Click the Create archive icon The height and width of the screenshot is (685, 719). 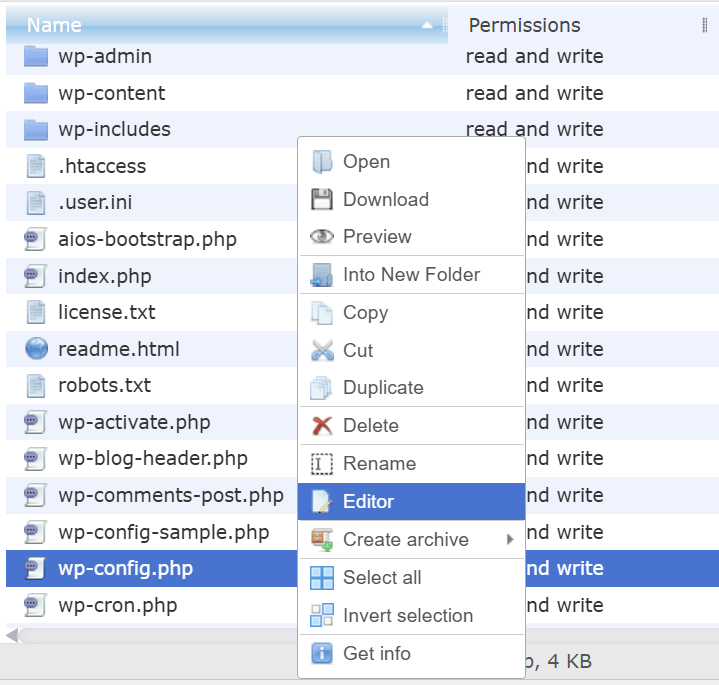(322, 540)
